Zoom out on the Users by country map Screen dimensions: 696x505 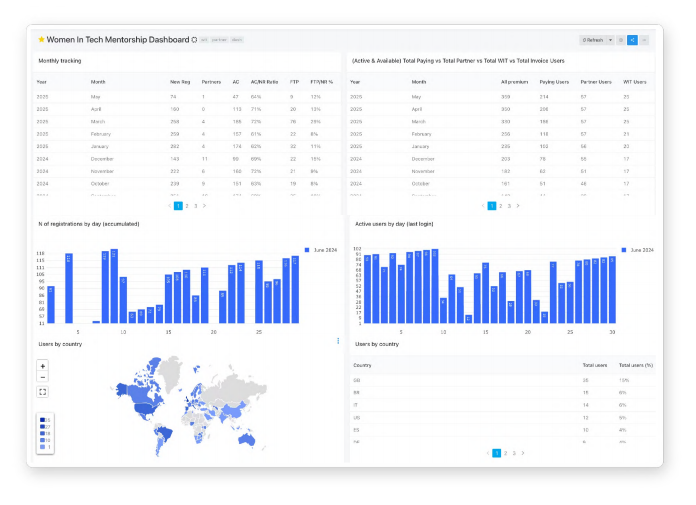click(x=43, y=378)
